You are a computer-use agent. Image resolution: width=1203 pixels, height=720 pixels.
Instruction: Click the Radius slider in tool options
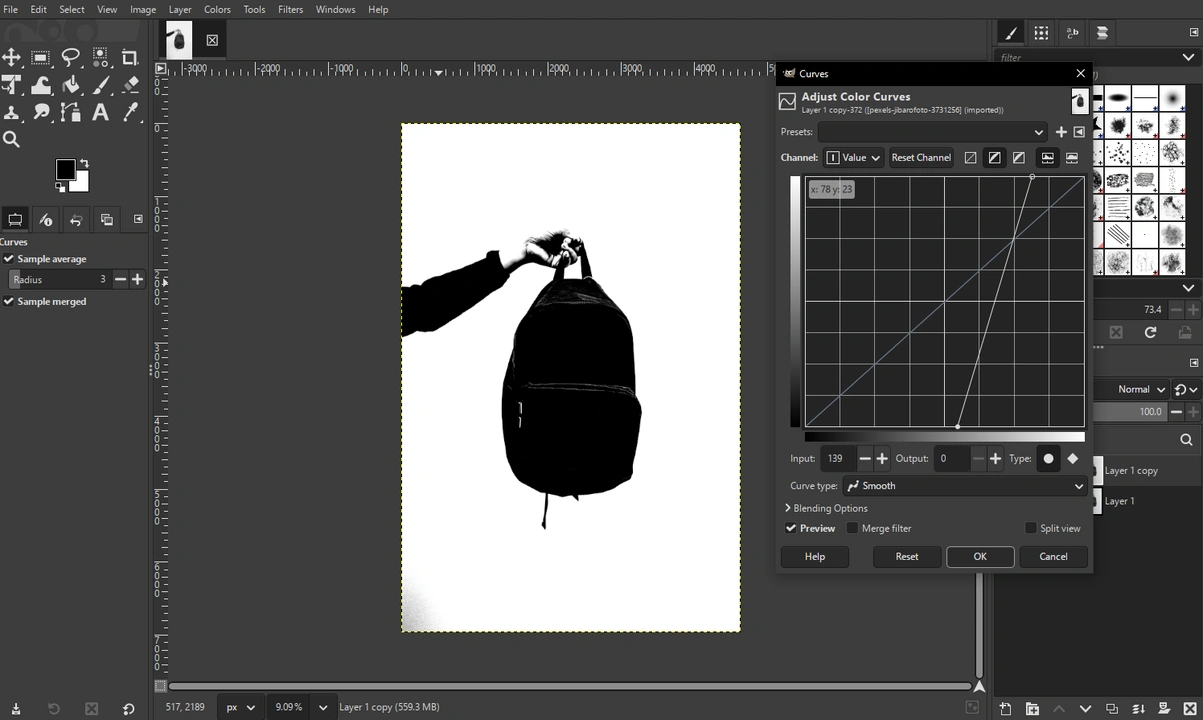coord(59,280)
